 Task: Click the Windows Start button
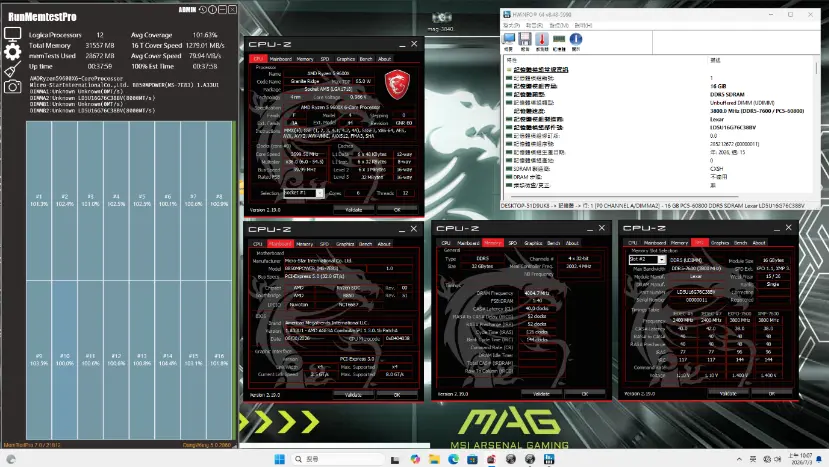pyautogui.click(x=280, y=459)
